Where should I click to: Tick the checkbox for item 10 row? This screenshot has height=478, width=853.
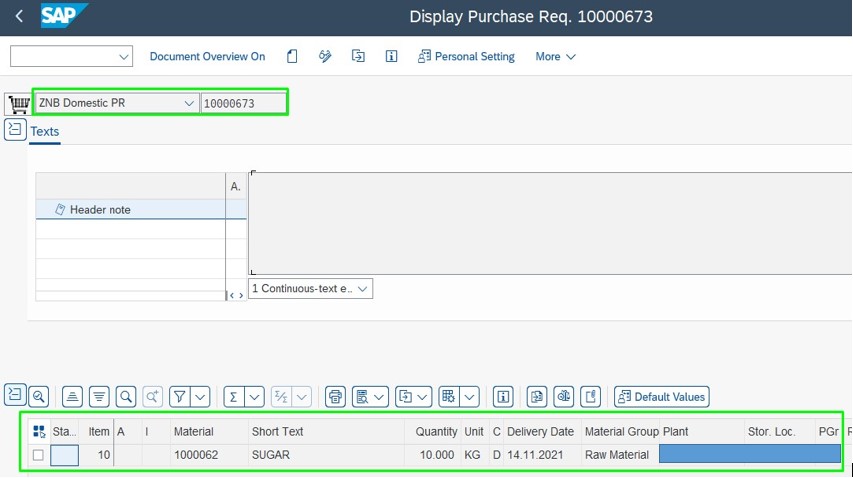(38, 455)
